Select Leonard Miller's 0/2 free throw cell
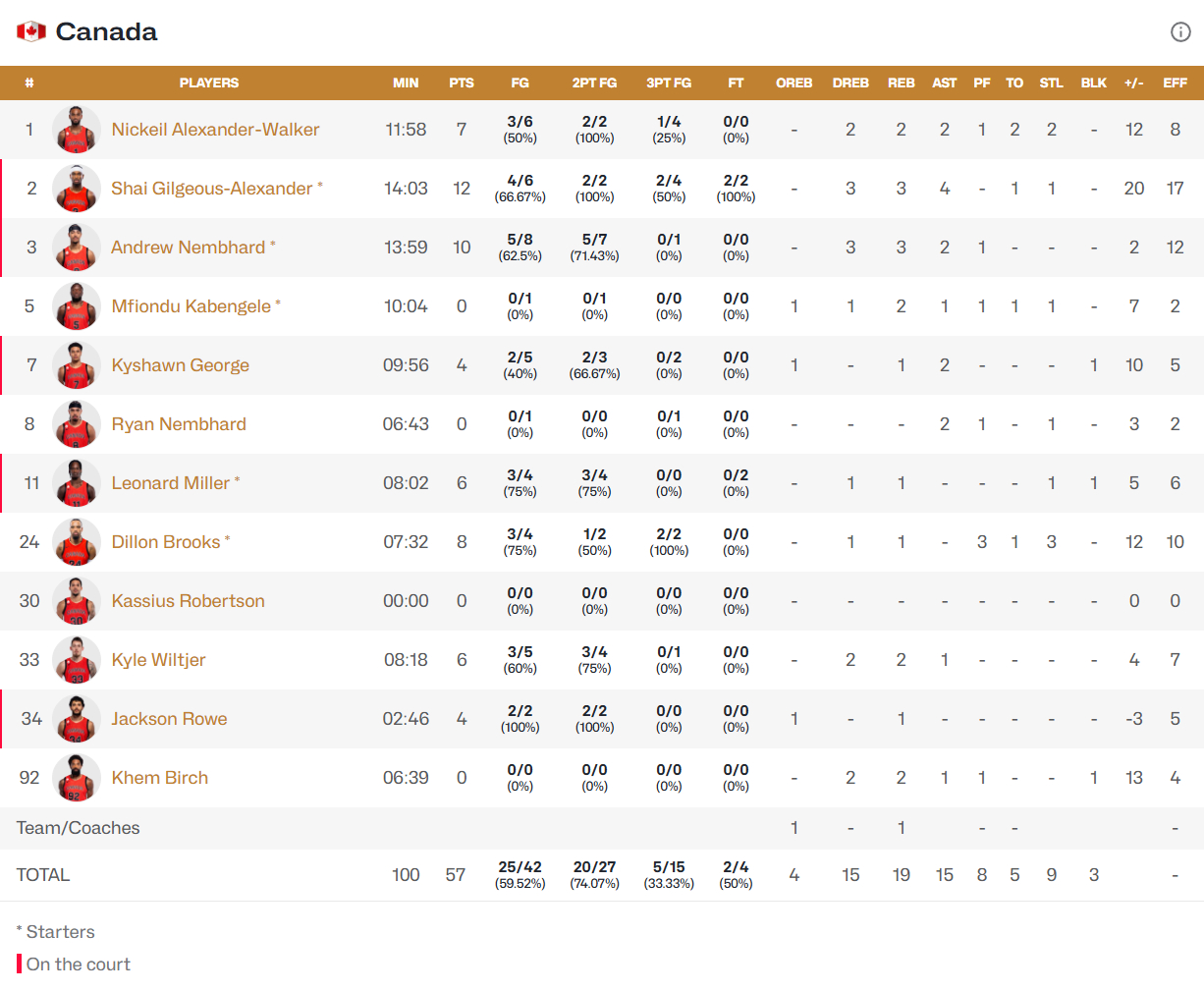Image resolution: width=1204 pixels, height=992 pixels. (736, 483)
